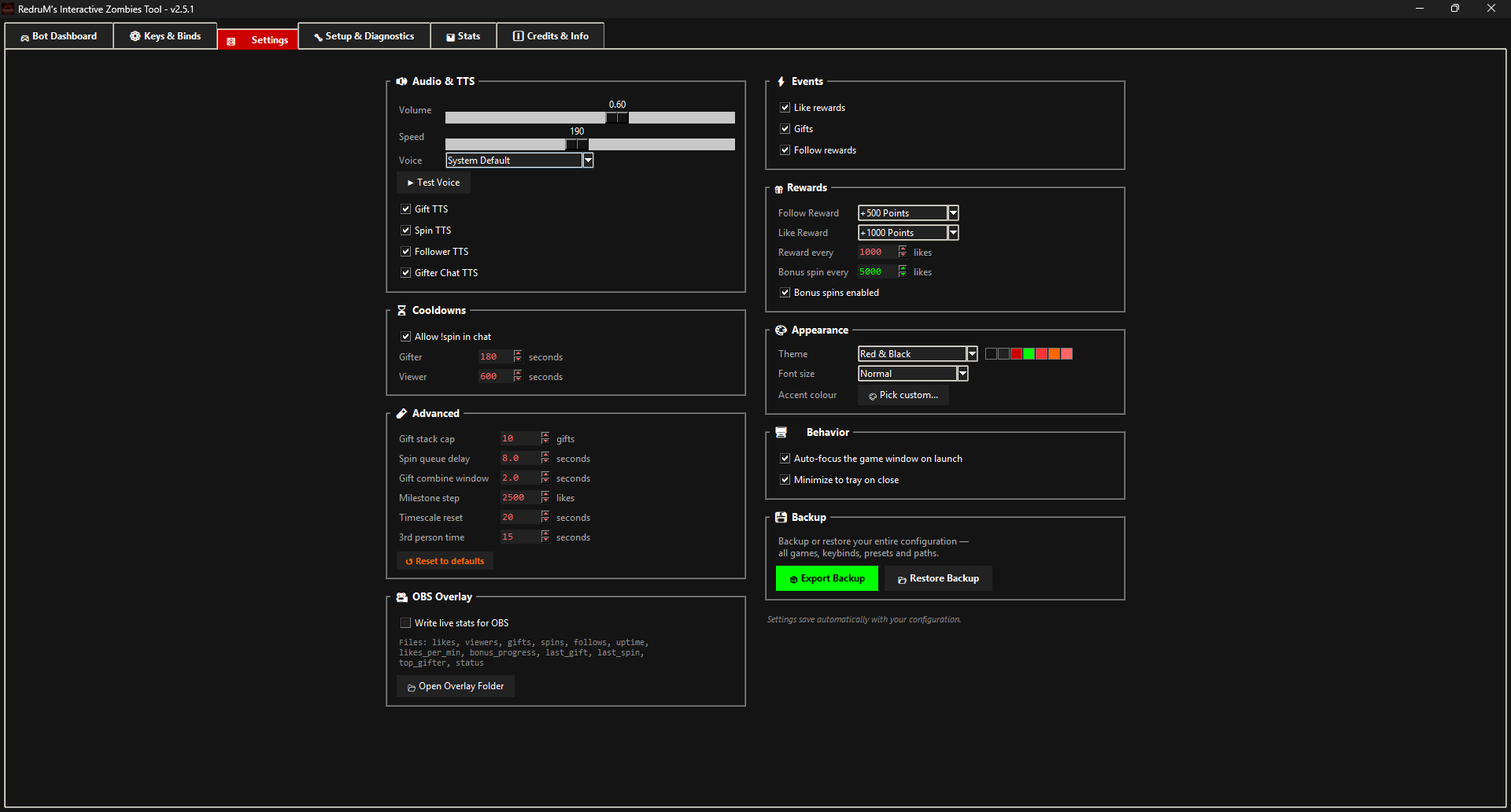Viewport: 1511px width, 812px height.
Task: Open the Bot Dashboard tab
Action: pyautogui.click(x=59, y=36)
